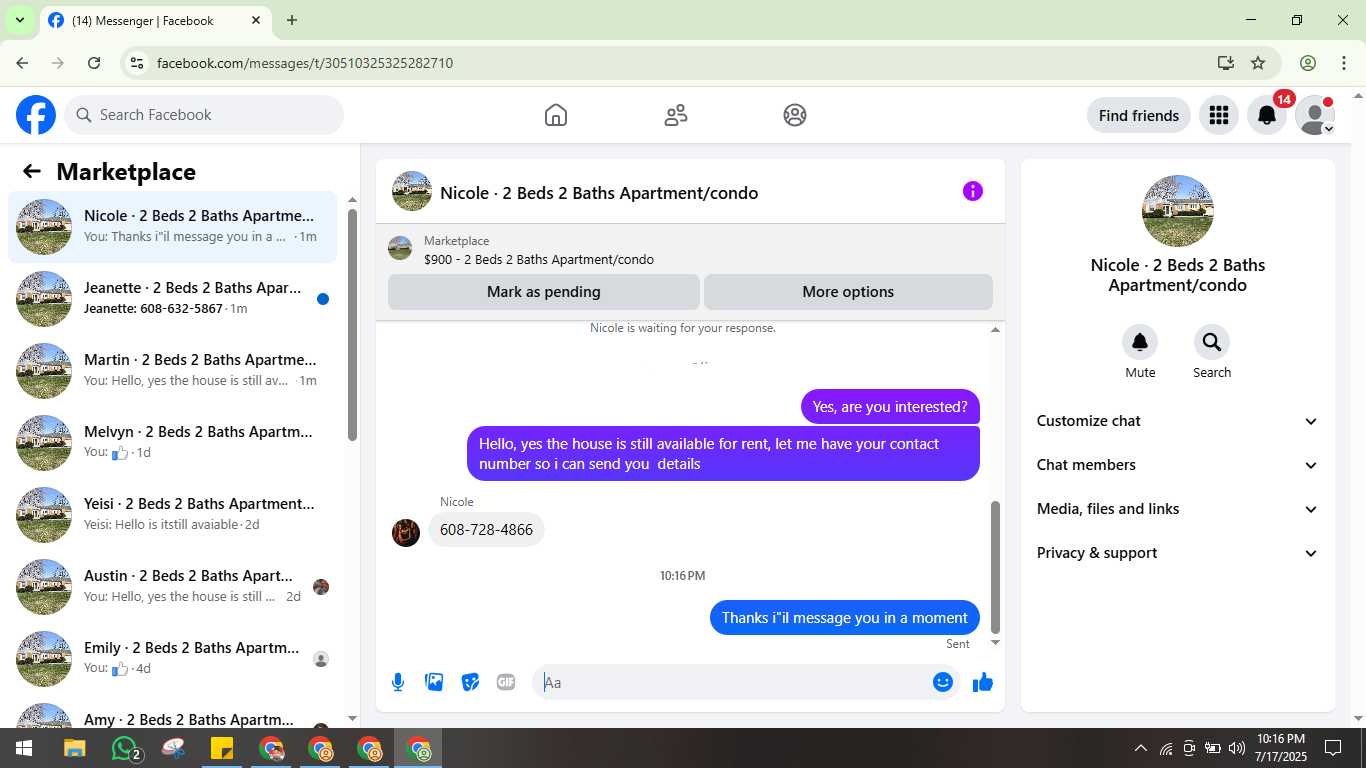
Task: Open Nicole's listing header title
Action: (599, 193)
